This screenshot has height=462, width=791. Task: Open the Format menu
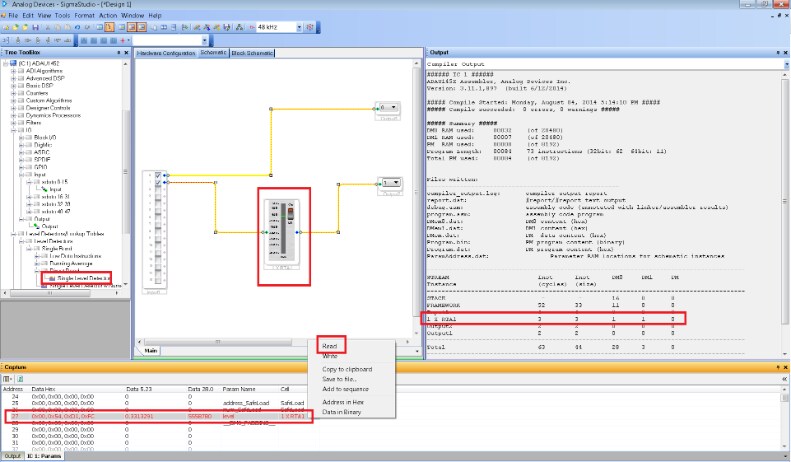[x=84, y=16]
